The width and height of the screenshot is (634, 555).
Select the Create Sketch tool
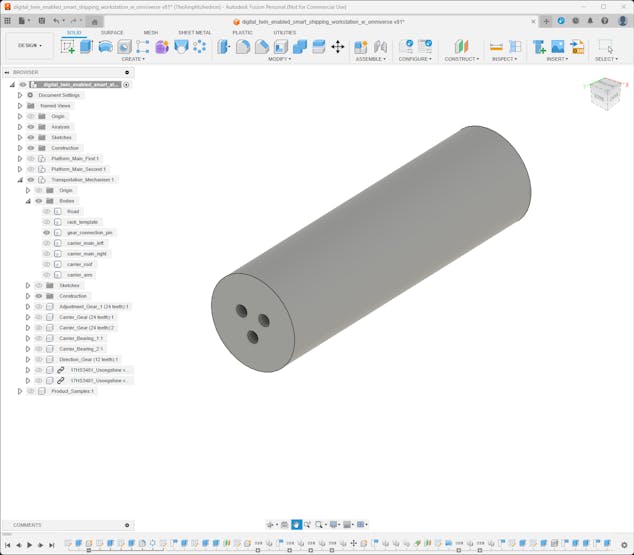pos(68,46)
